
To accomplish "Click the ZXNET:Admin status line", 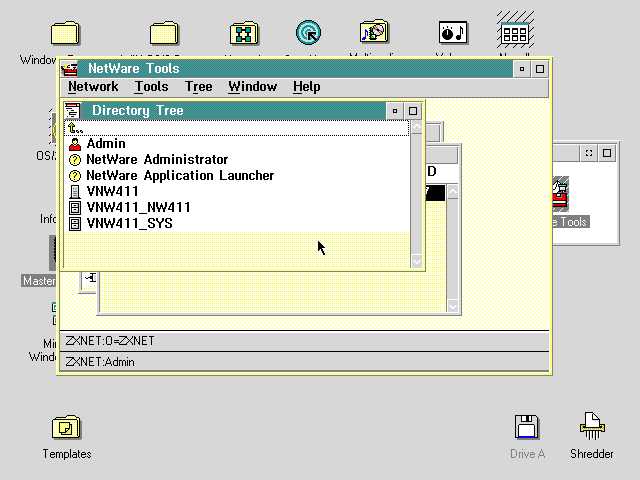I will pos(304,362).
